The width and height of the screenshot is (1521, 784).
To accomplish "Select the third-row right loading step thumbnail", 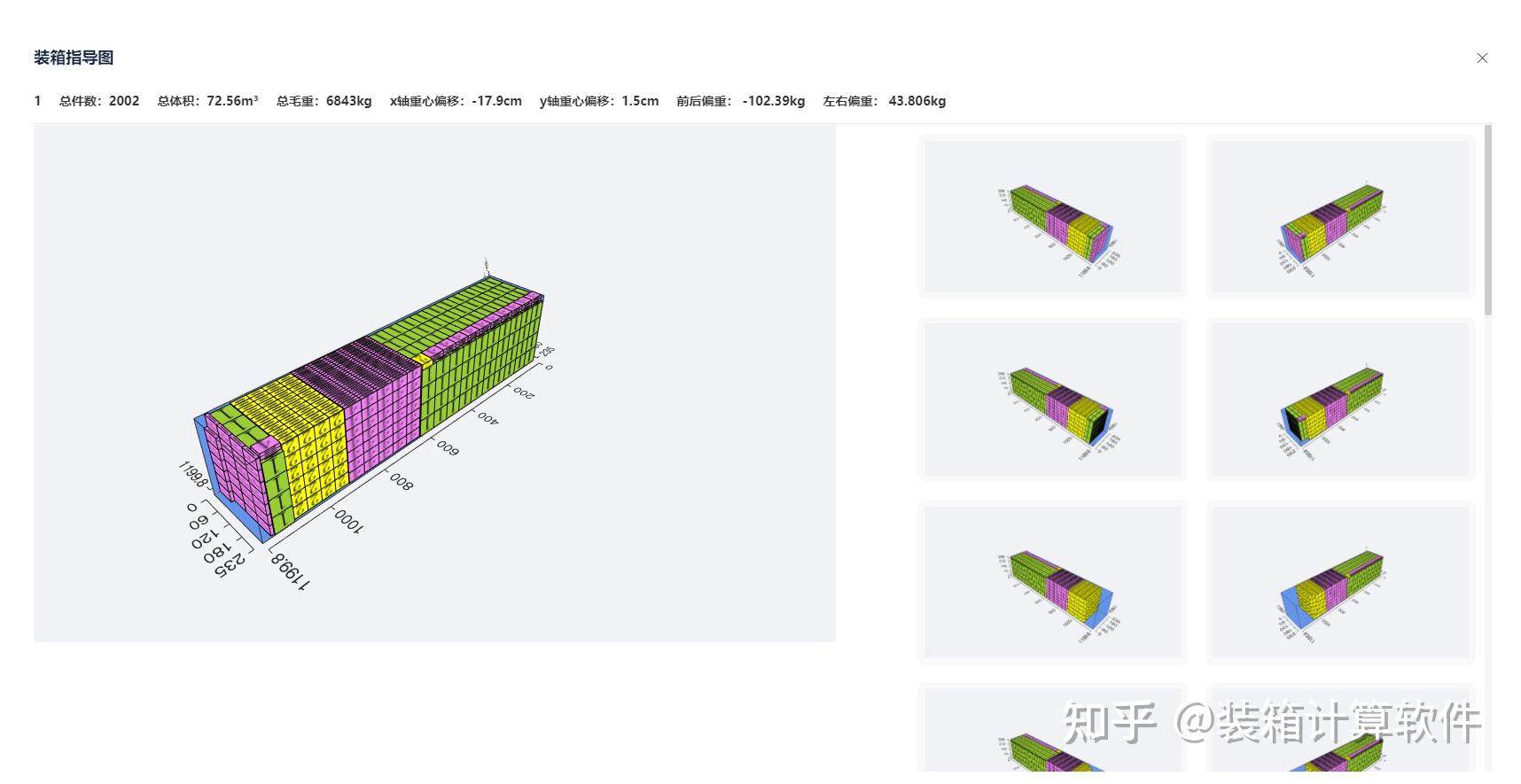I will tap(1340, 582).
